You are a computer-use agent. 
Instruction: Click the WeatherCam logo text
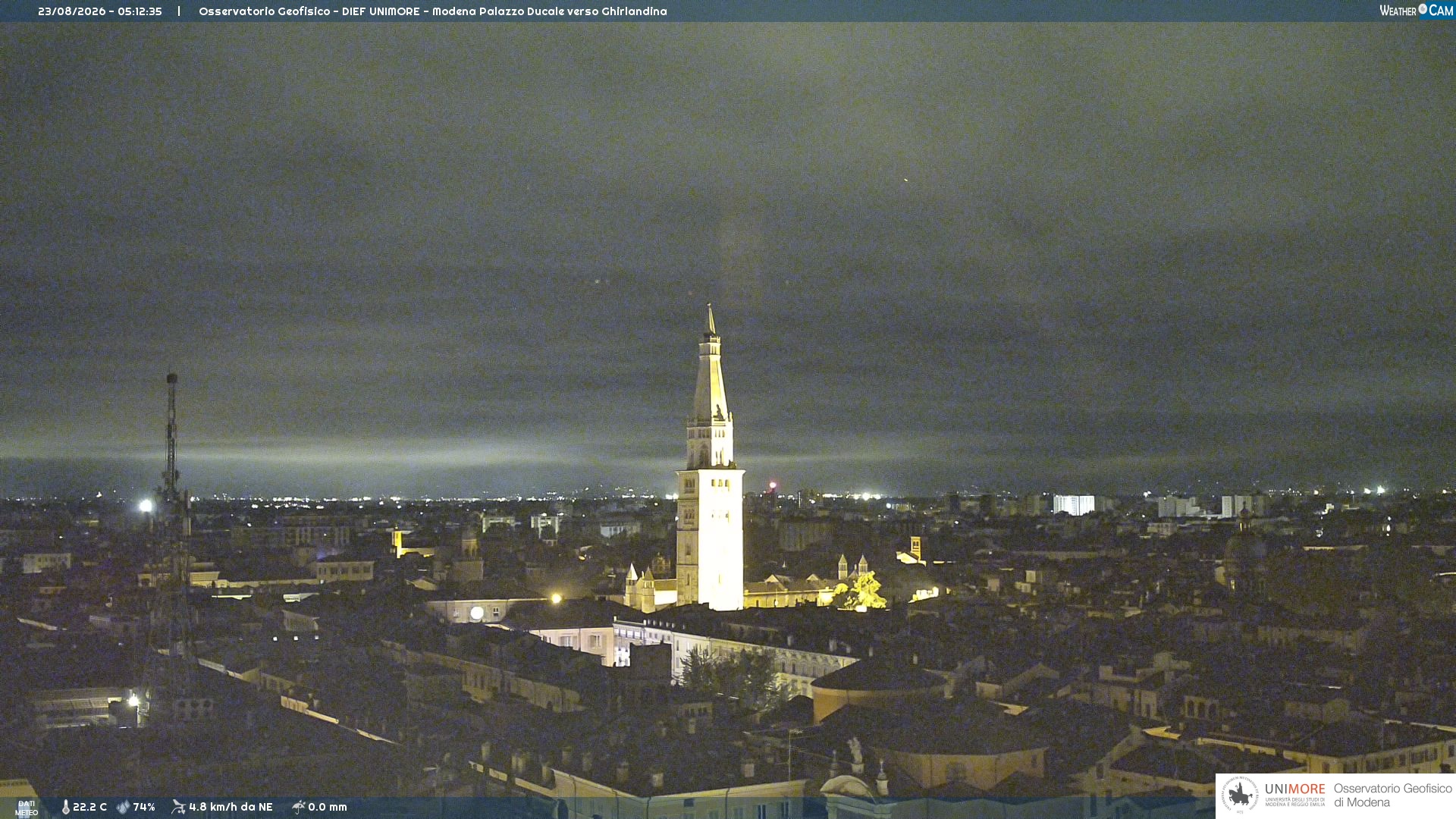[1416, 11]
